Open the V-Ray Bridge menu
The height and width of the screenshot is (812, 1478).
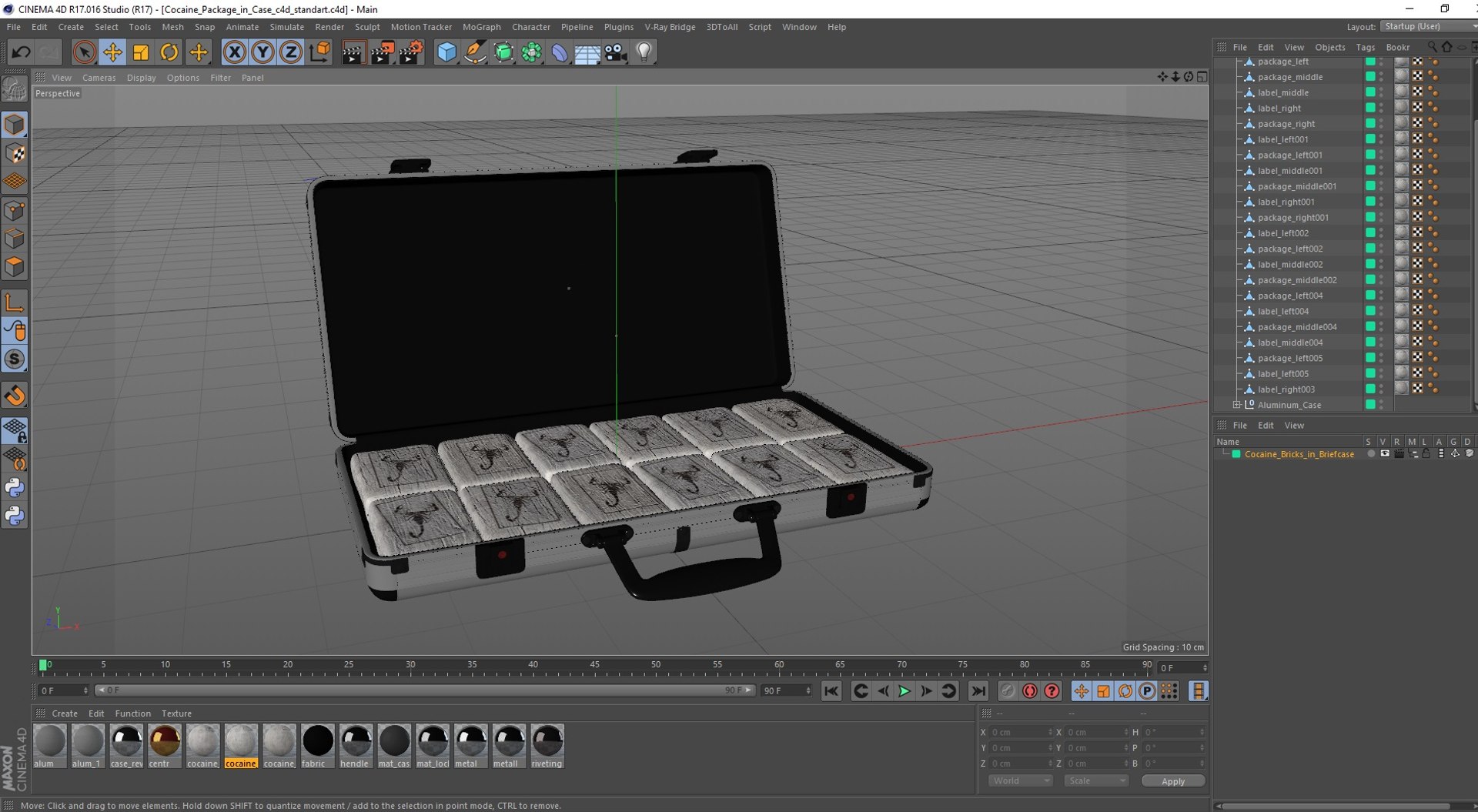coord(670,27)
